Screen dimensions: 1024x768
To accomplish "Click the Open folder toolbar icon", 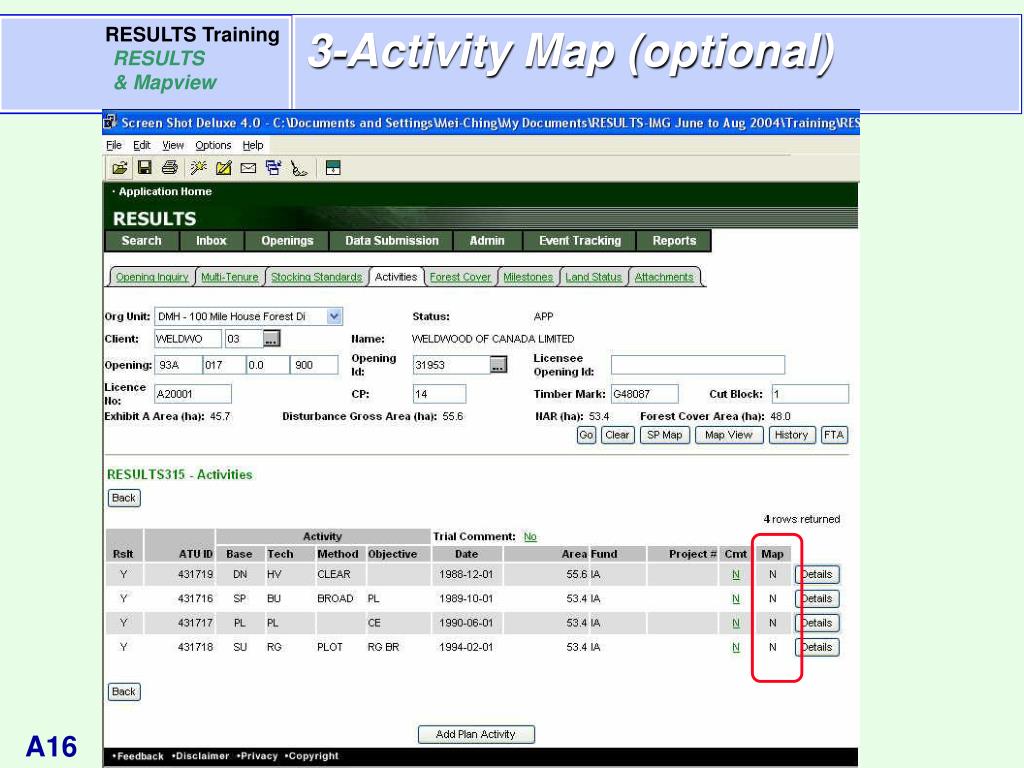I will tap(120, 168).
